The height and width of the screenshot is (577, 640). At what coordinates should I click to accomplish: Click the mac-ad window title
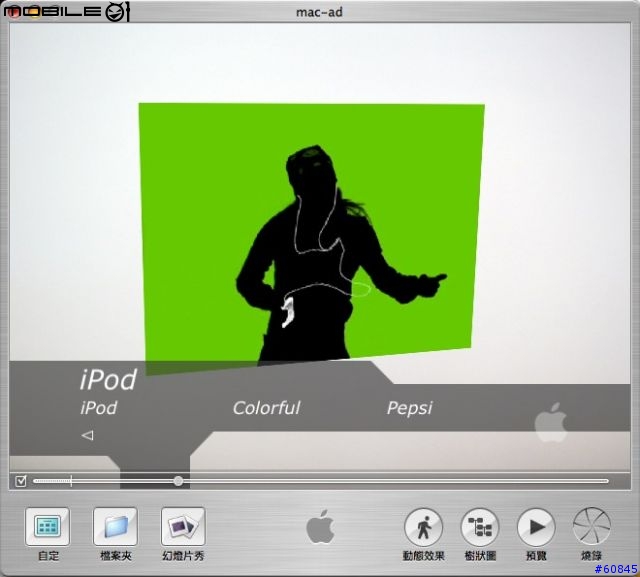[x=319, y=12]
